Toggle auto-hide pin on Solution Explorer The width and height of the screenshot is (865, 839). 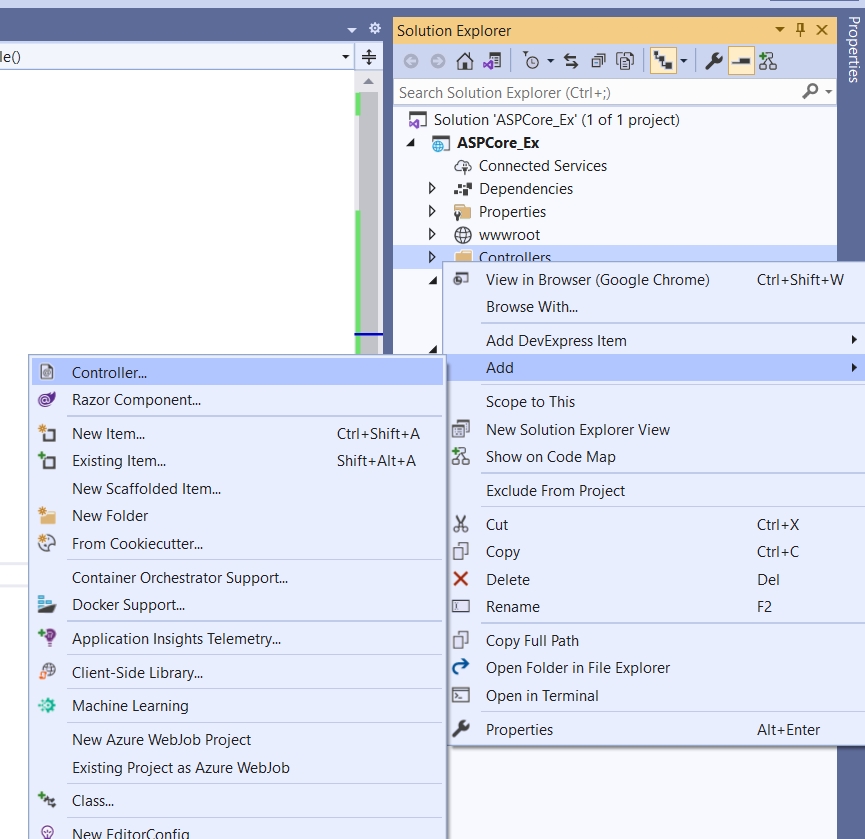click(x=800, y=30)
